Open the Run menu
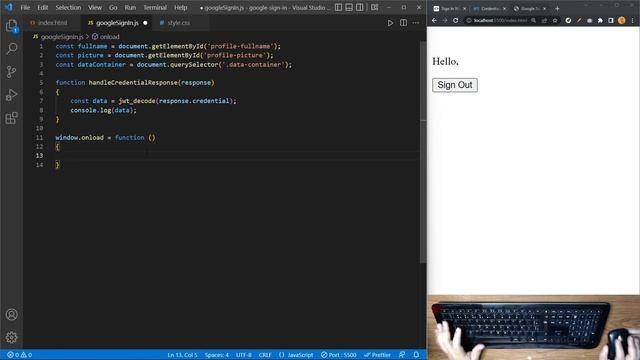This screenshot has width=640, height=360. tap(130, 7)
